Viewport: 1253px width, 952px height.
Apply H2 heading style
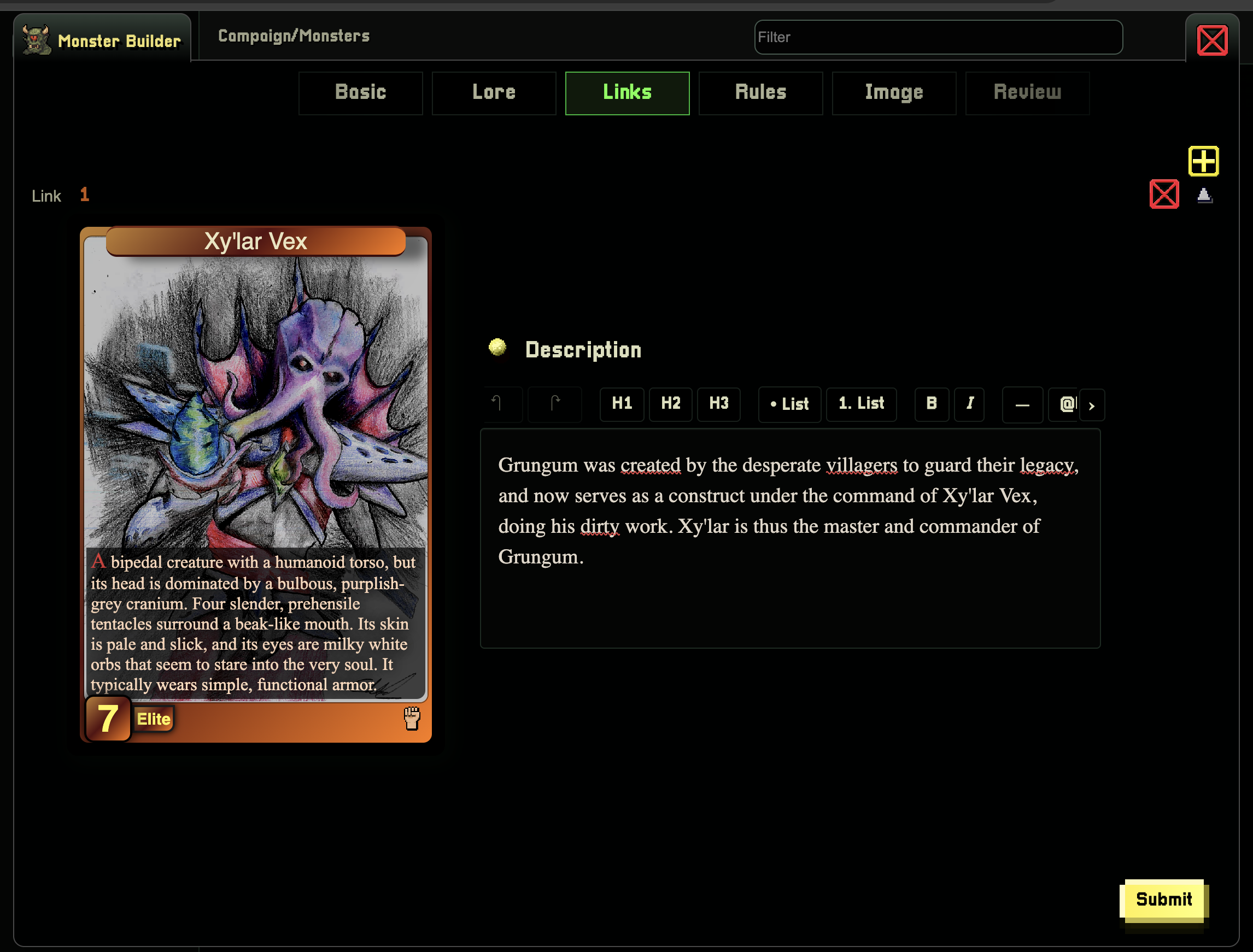[670, 404]
